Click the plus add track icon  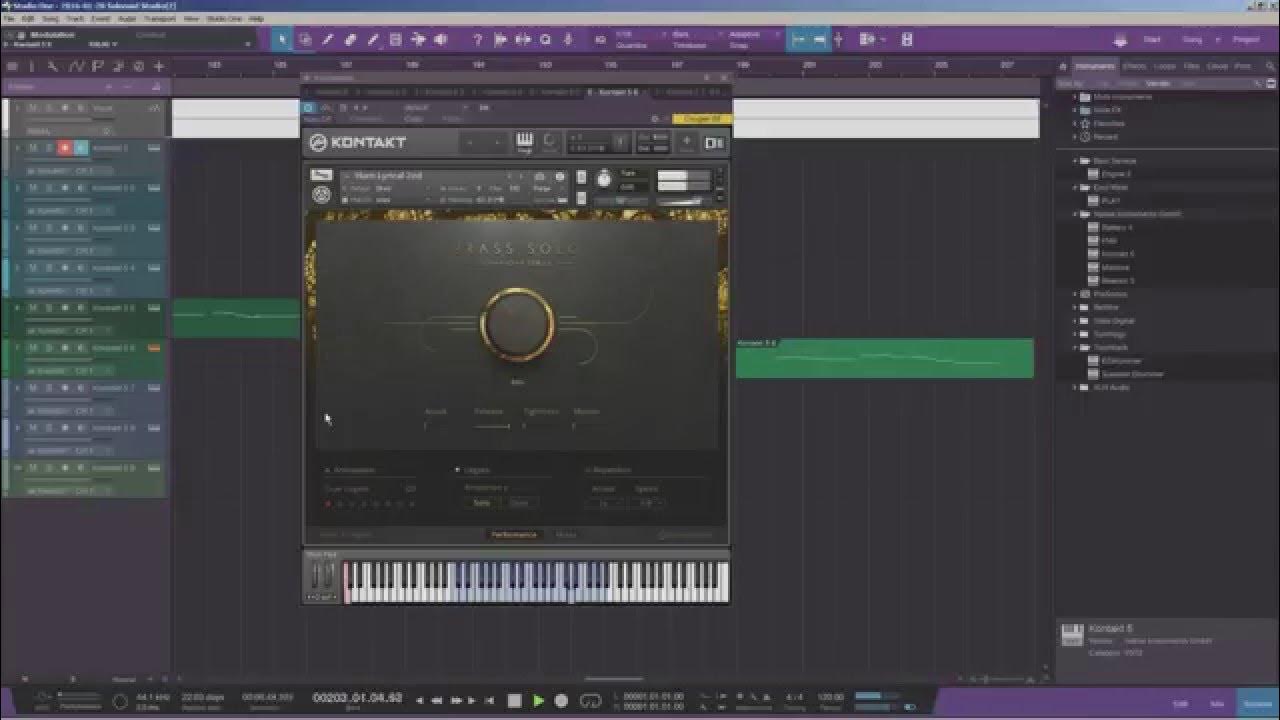pyautogui.click(x=158, y=66)
